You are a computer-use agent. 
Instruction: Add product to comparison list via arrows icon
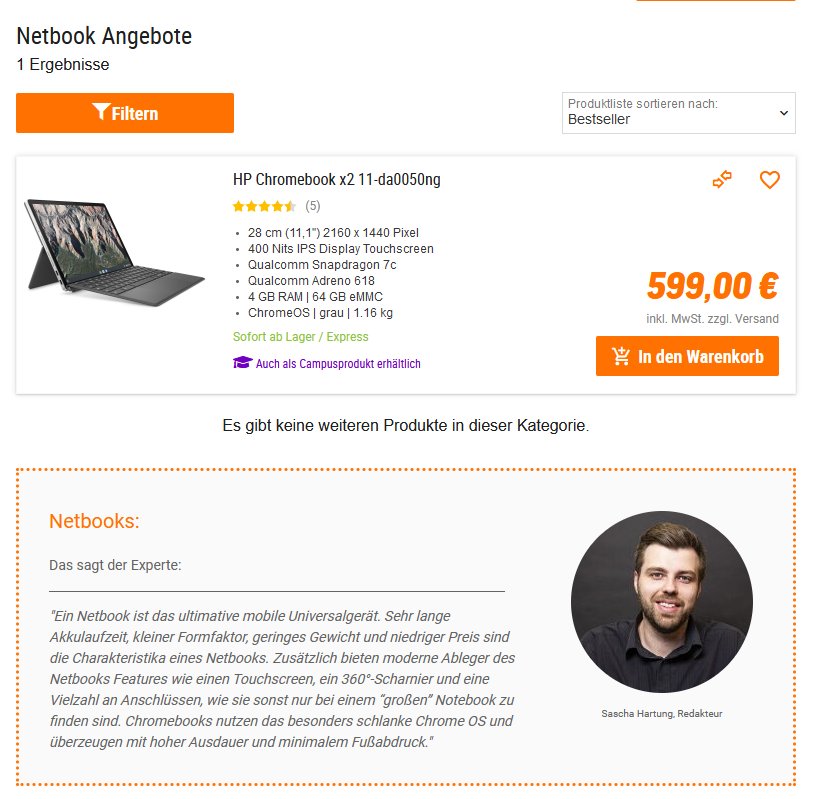point(721,181)
